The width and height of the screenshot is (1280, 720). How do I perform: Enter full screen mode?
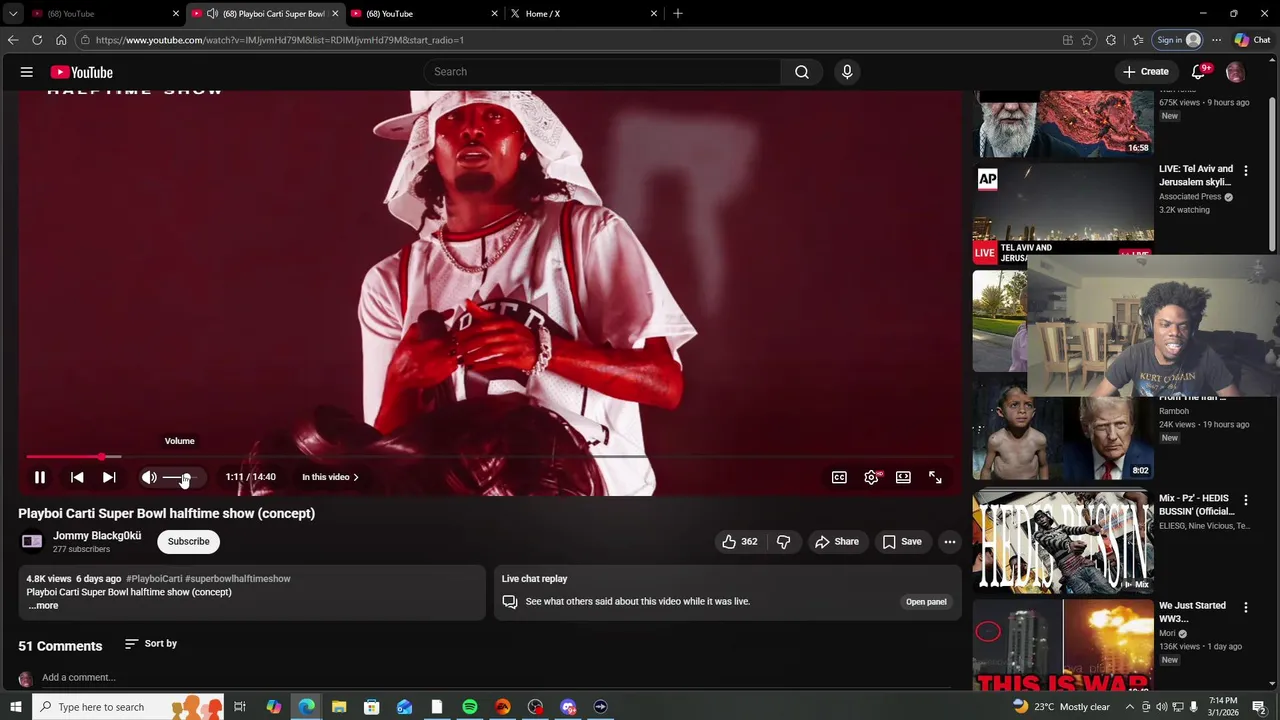(x=935, y=477)
